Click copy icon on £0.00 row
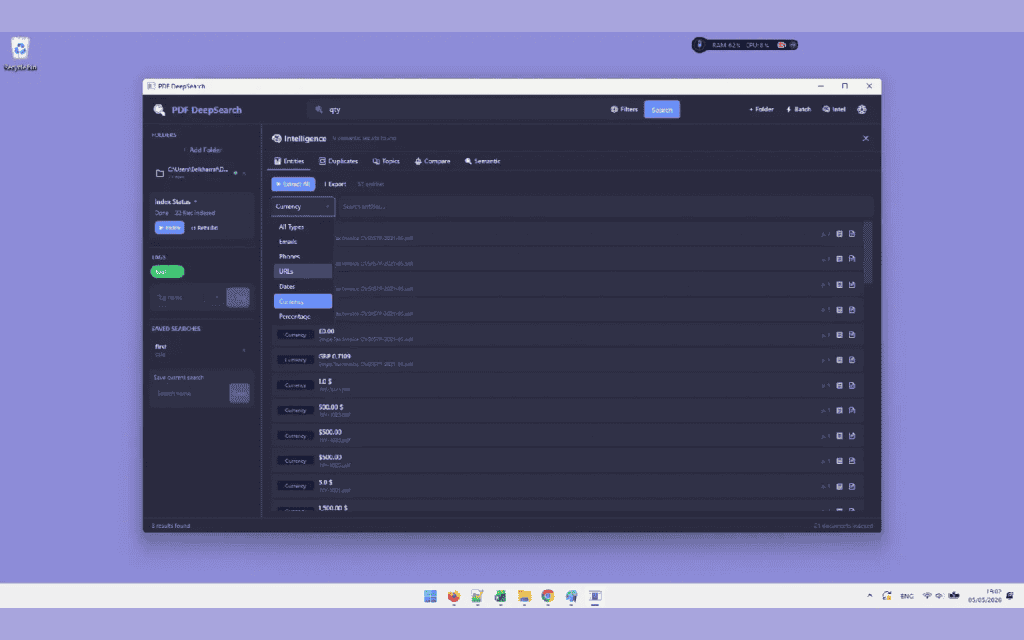The image size is (1024, 640). click(839, 335)
